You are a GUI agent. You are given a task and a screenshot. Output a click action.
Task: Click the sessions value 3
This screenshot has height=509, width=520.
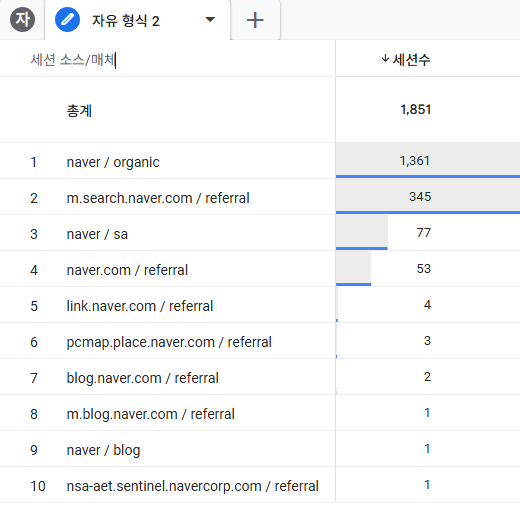pyautogui.click(x=427, y=341)
